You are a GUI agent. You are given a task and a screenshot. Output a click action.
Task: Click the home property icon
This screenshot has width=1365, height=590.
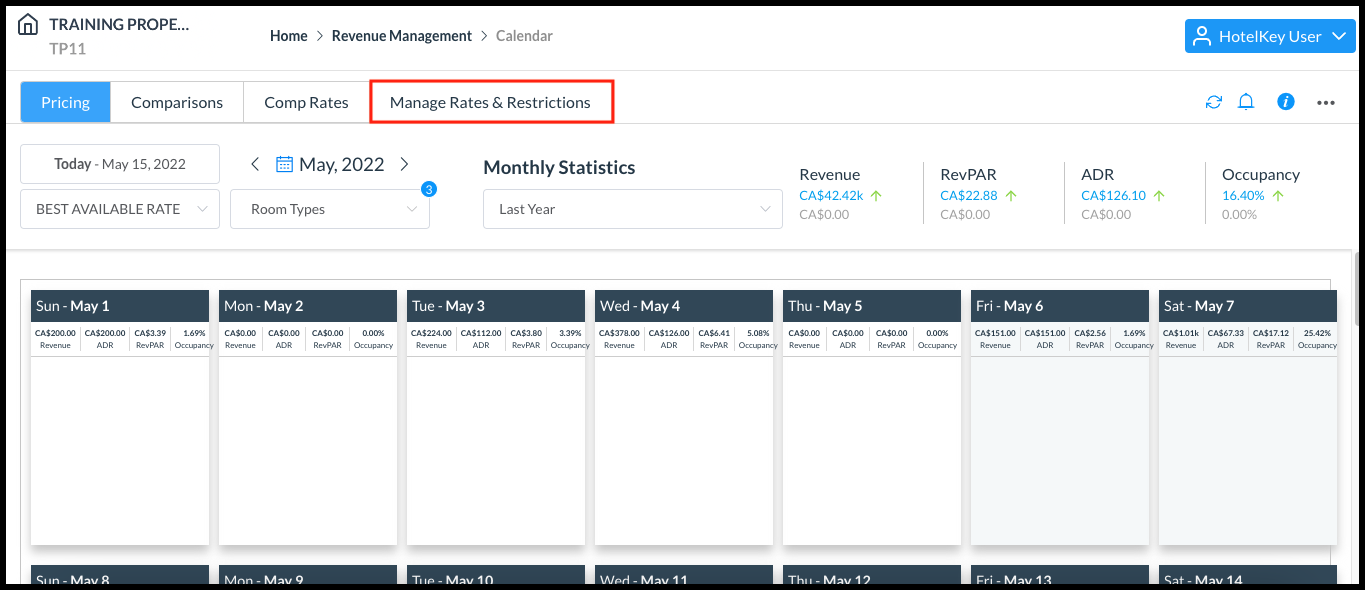(28, 25)
